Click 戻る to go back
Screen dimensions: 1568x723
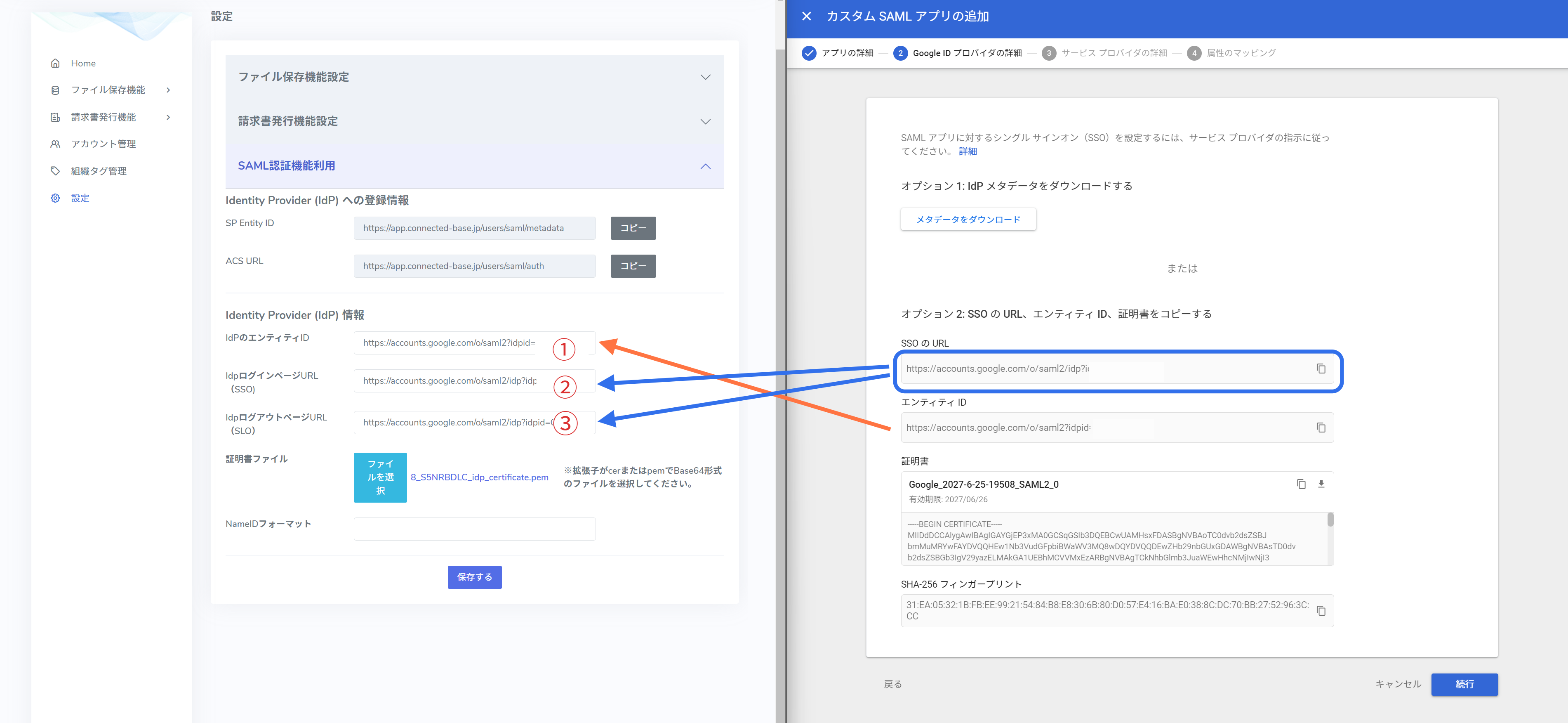point(893,685)
